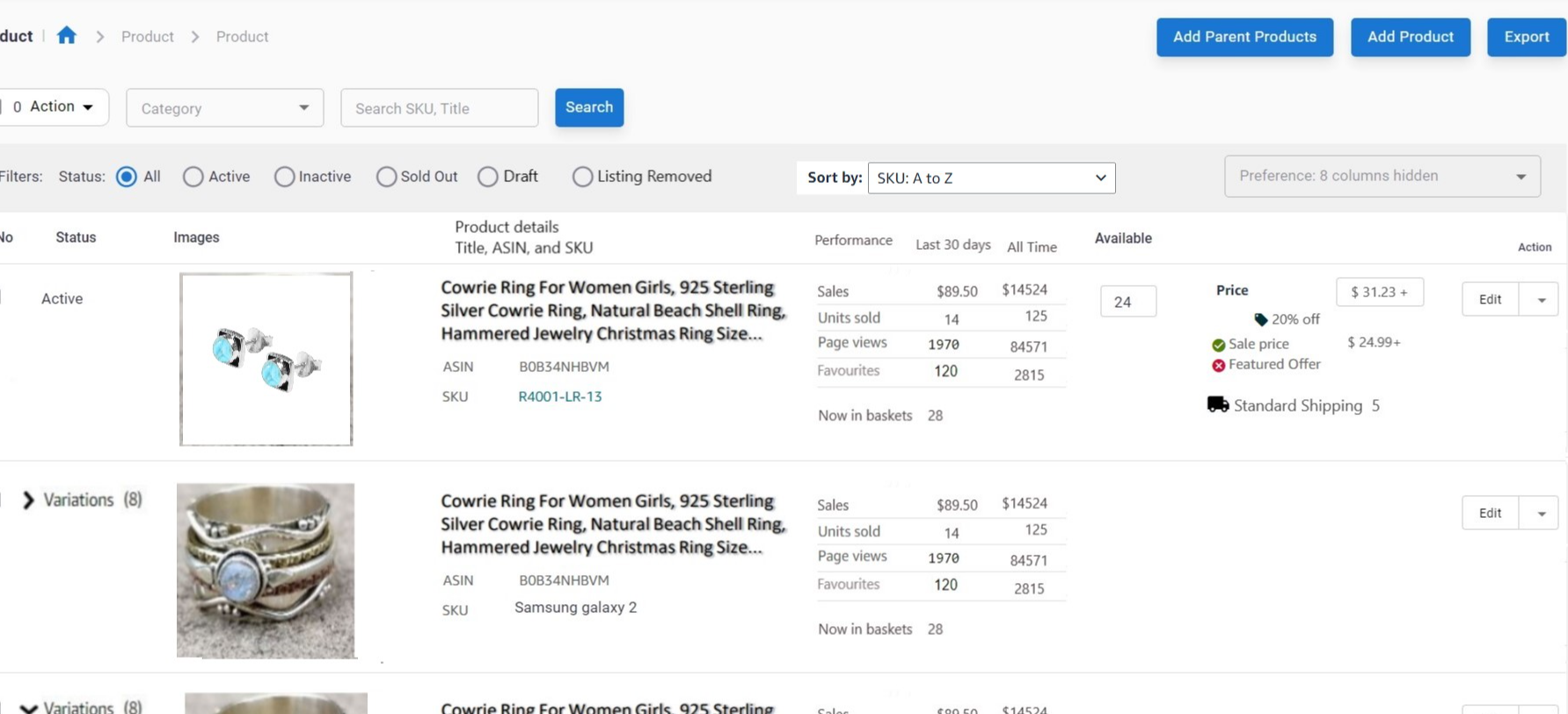The image size is (1568, 714).
Task: Click the blue Search button
Action: [588, 107]
